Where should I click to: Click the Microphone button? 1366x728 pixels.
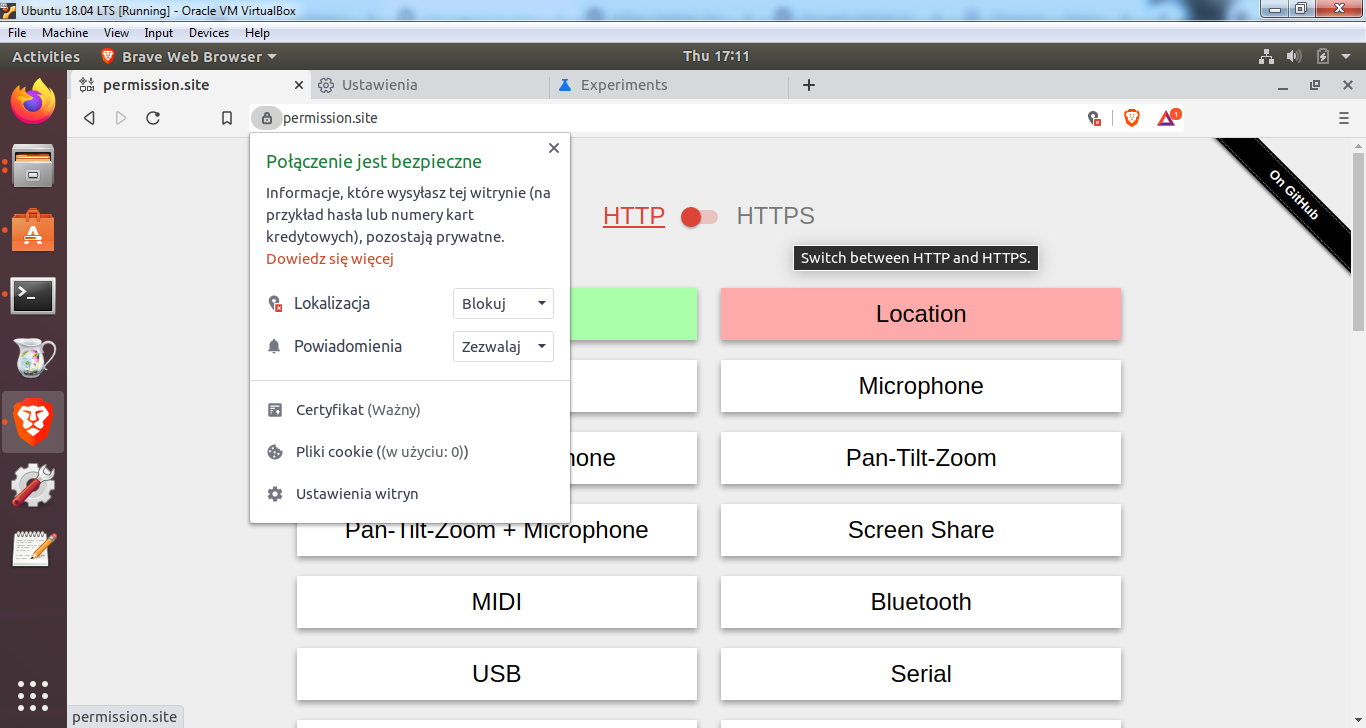pyautogui.click(x=921, y=386)
